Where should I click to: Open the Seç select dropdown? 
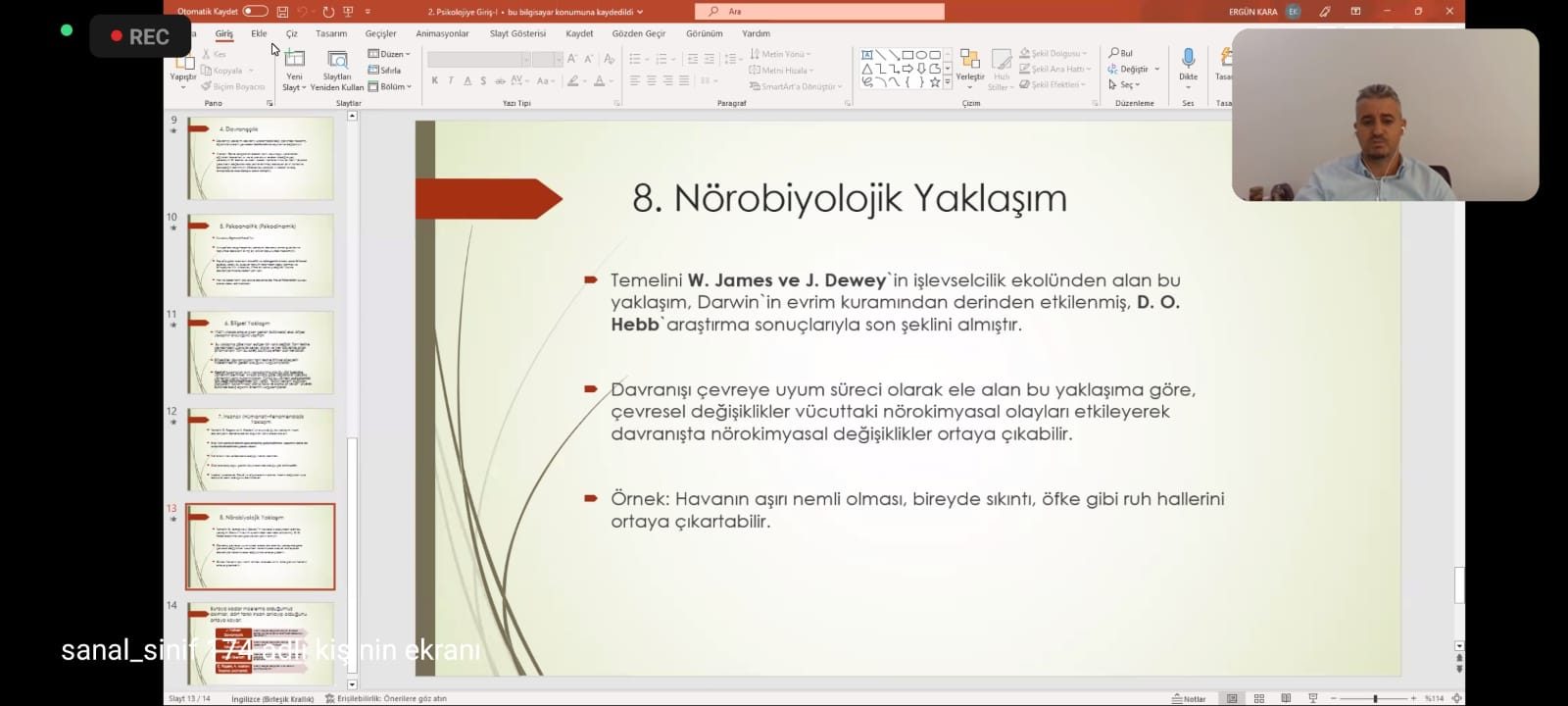[x=1124, y=84]
